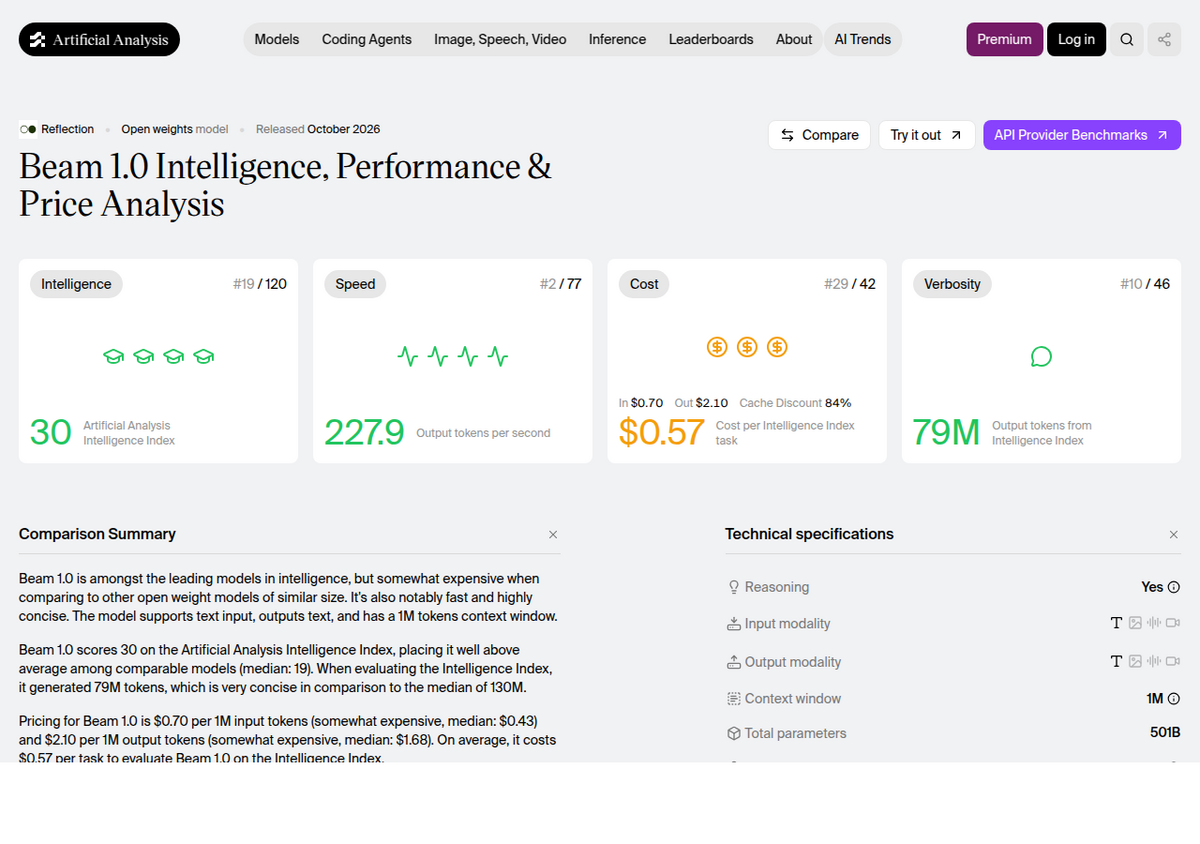Click the Reflection creator link
The width and height of the screenshot is (1200, 844).
(x=67, y=129)
